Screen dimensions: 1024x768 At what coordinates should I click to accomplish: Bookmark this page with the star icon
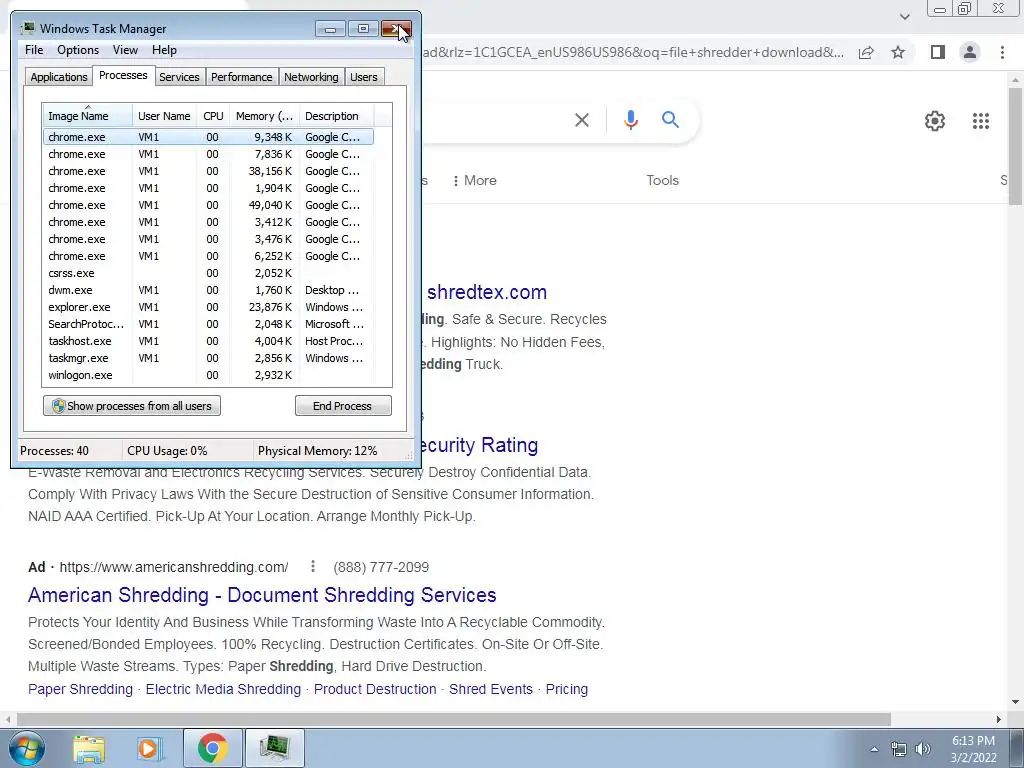click(x=898, y=52)
